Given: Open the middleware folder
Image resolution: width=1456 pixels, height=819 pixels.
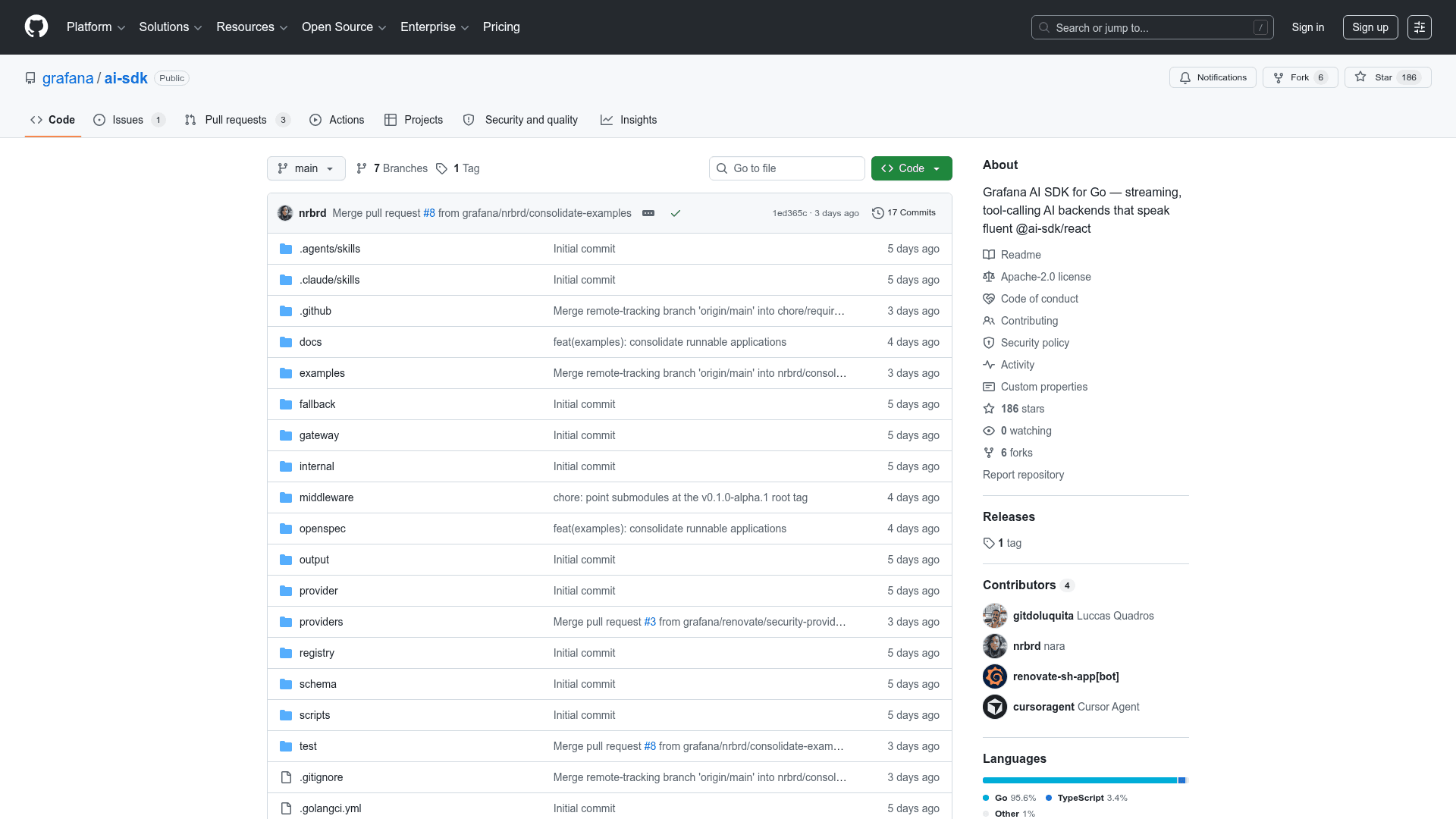Looking at the screenshot, I should (x=326, y=497).
